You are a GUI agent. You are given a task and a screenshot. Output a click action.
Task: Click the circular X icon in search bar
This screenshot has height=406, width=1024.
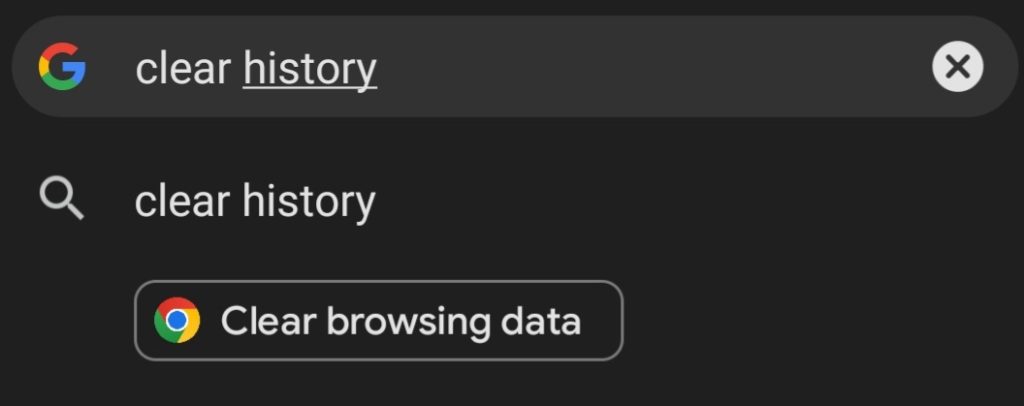(x=957, y=67)
